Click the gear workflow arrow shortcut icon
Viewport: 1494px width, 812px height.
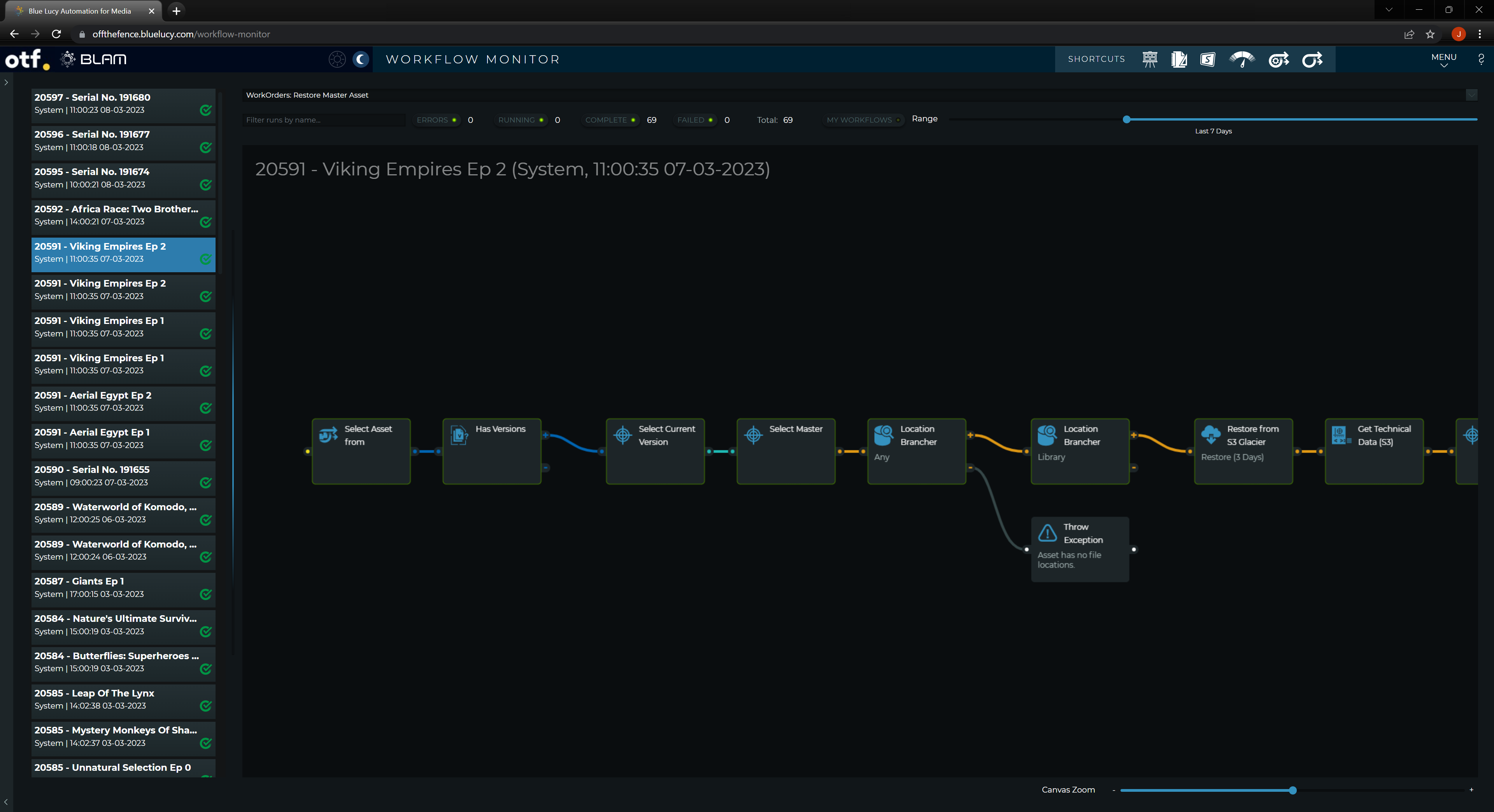1278,59
